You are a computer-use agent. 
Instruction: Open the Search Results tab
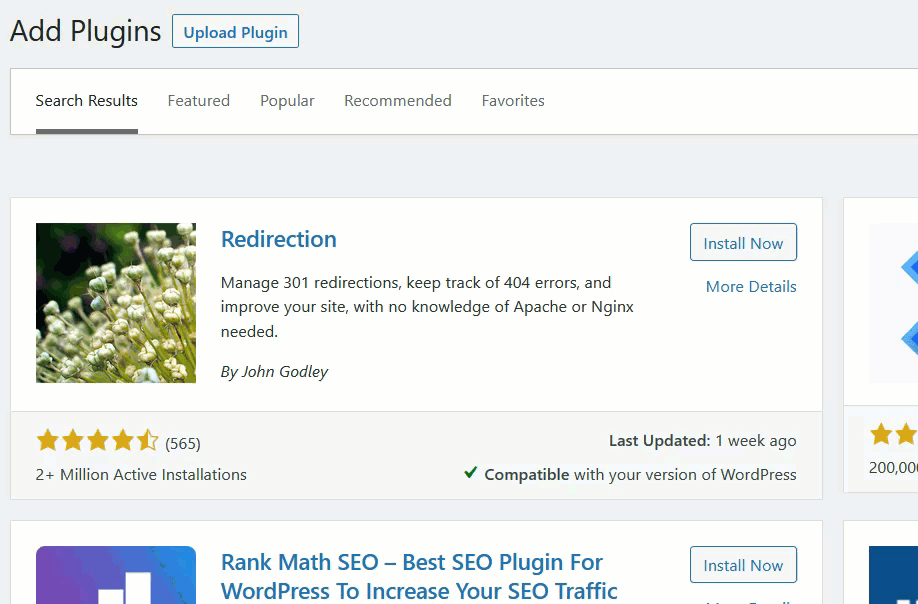coord(87,101)
